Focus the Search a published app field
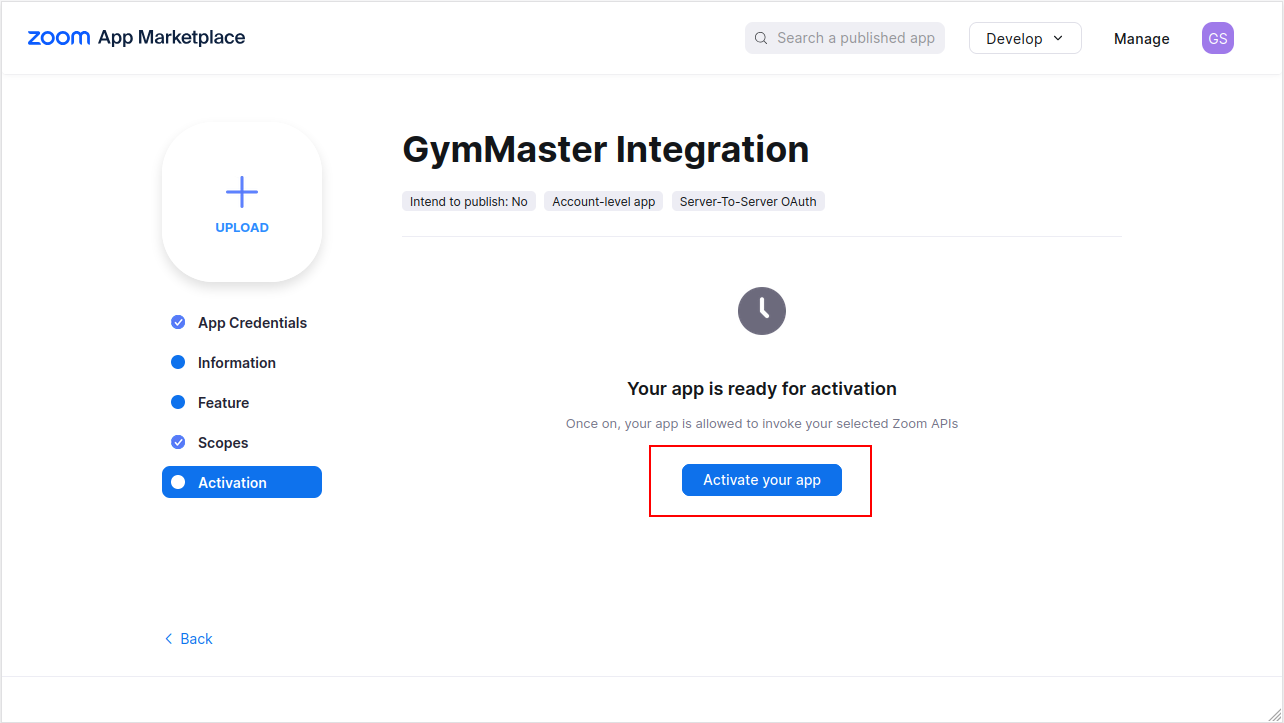This screenshot has width=1284, height=723. 856,38
